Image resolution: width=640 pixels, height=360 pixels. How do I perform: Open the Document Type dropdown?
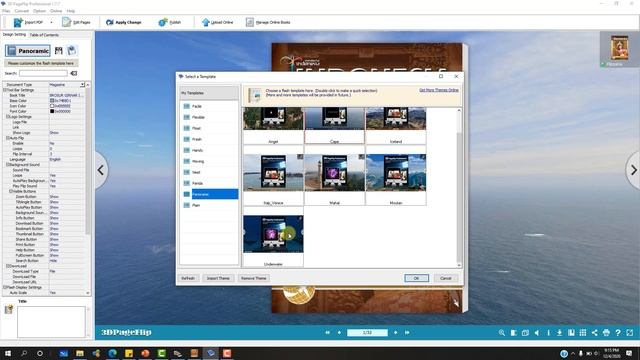(82, 84)
